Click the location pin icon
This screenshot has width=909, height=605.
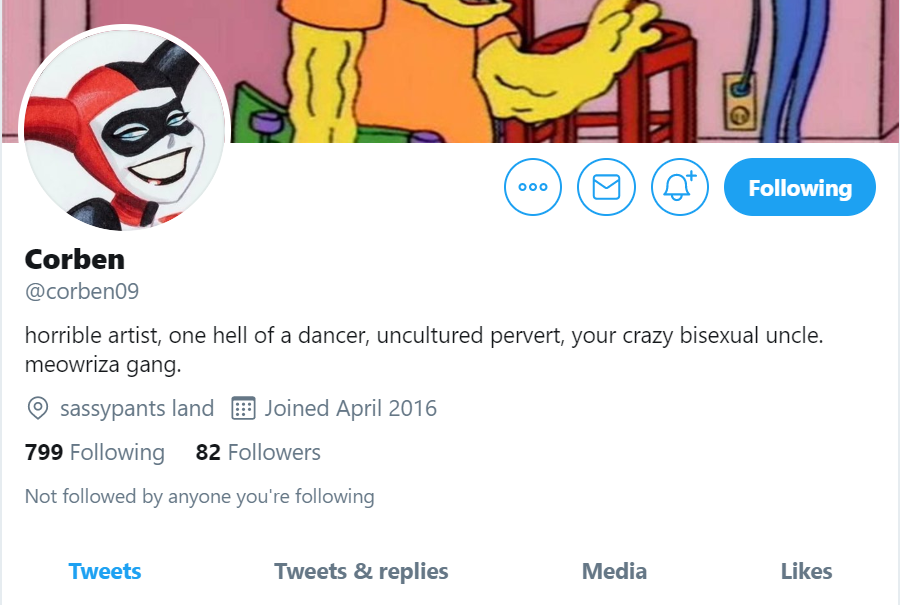pos(38,409)
